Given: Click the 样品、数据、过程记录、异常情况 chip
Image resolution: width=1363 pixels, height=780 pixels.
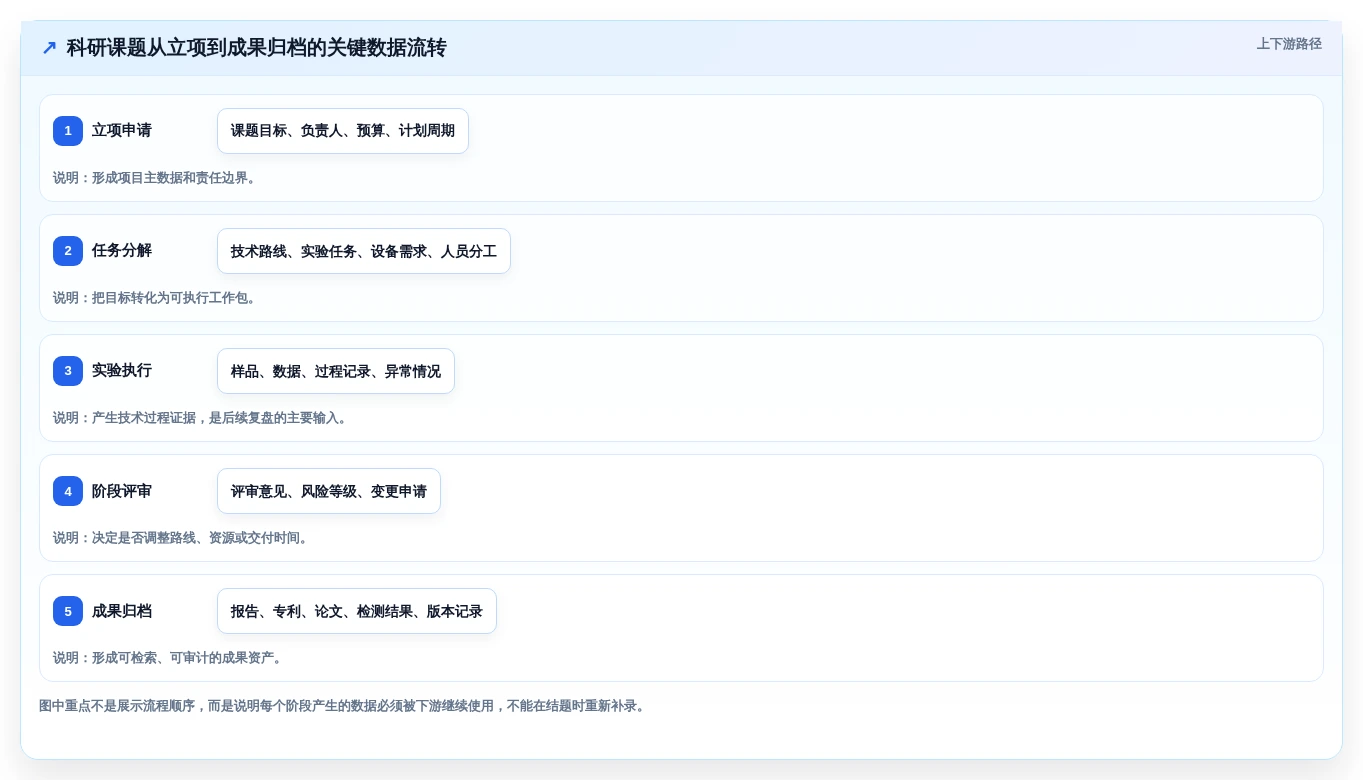Looking at the screenshot, I should (x=336, y=371).
